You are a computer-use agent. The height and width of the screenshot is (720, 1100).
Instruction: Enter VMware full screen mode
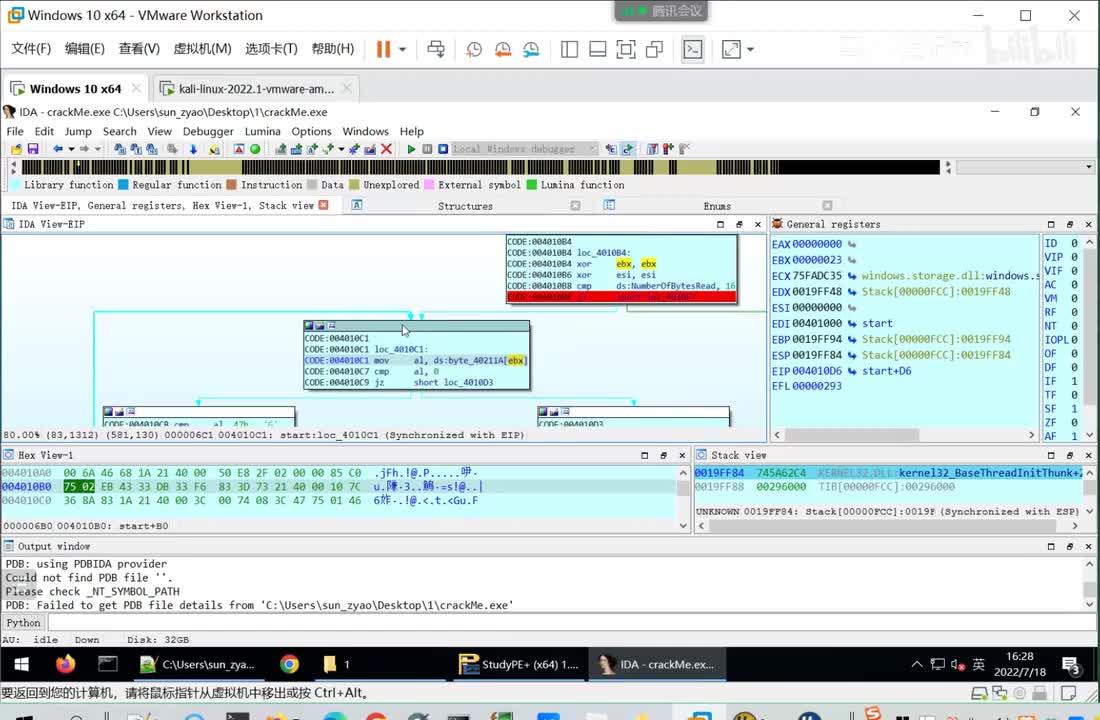click(x=626, y=49)
